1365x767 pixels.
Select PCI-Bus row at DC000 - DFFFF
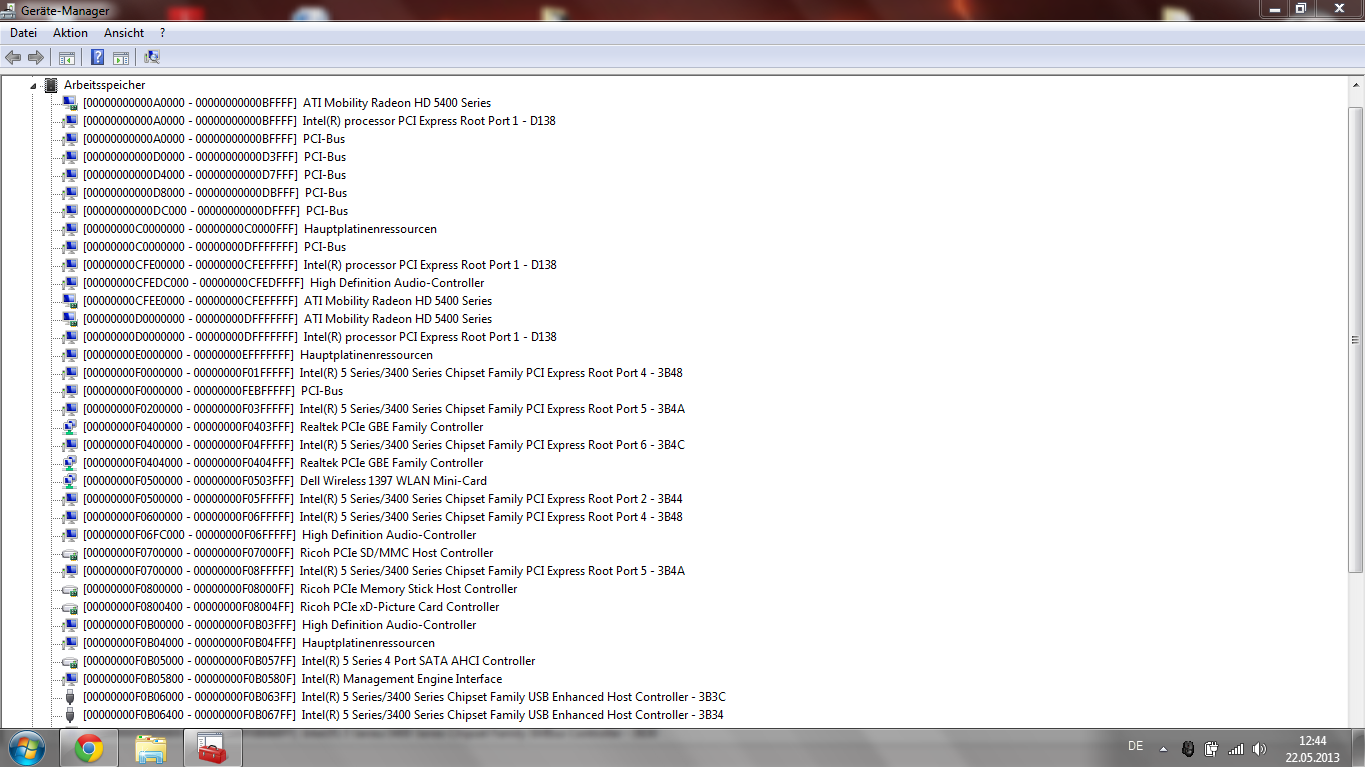click(215, 211)
